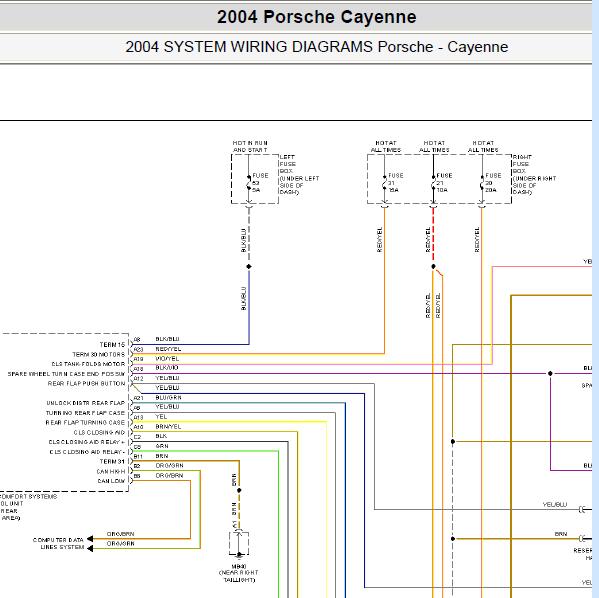This screenshot has height=598, width=599.
Task: Click pin "A19" on the connector
Action: coord(138,359)
